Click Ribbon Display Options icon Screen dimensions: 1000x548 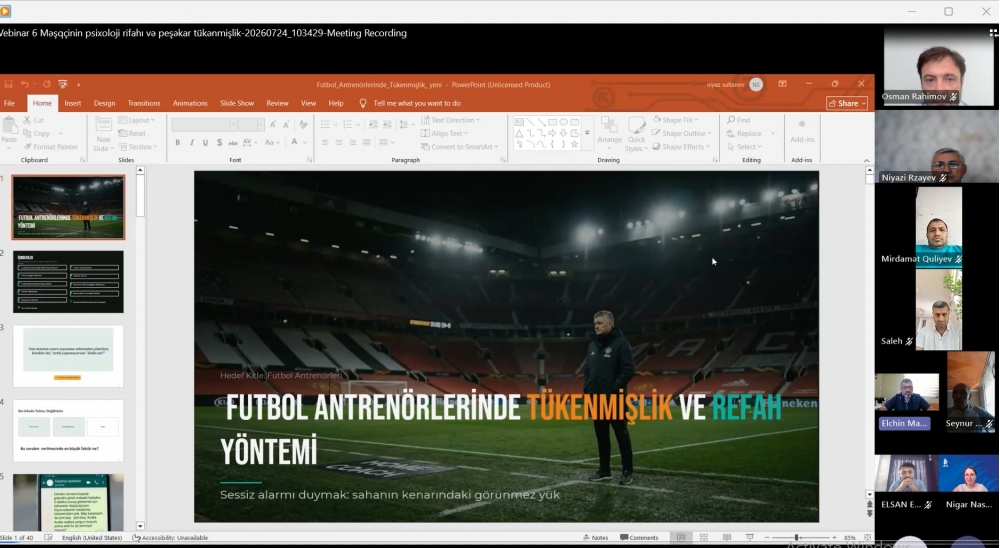[783, 84]
